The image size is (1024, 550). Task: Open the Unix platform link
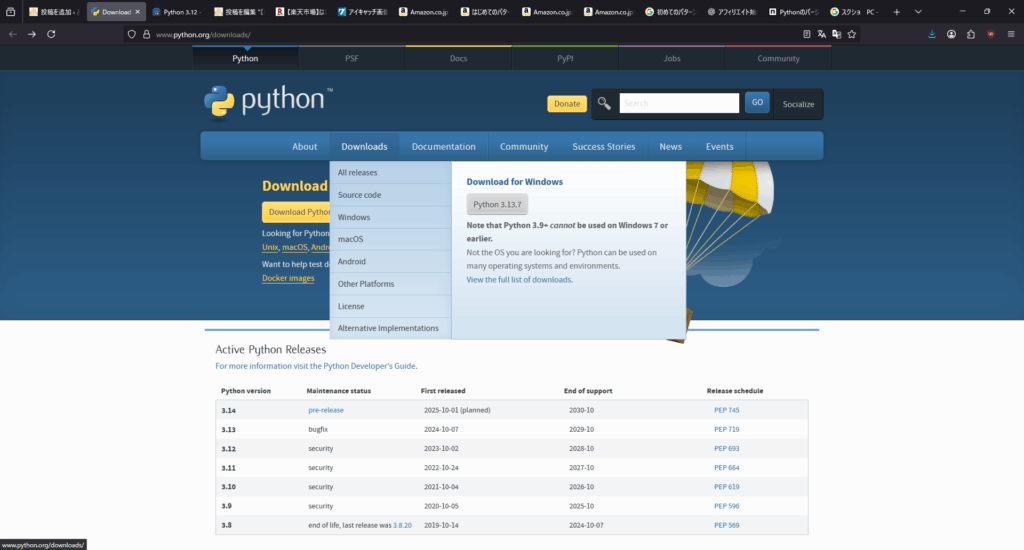tap(270, 248)
